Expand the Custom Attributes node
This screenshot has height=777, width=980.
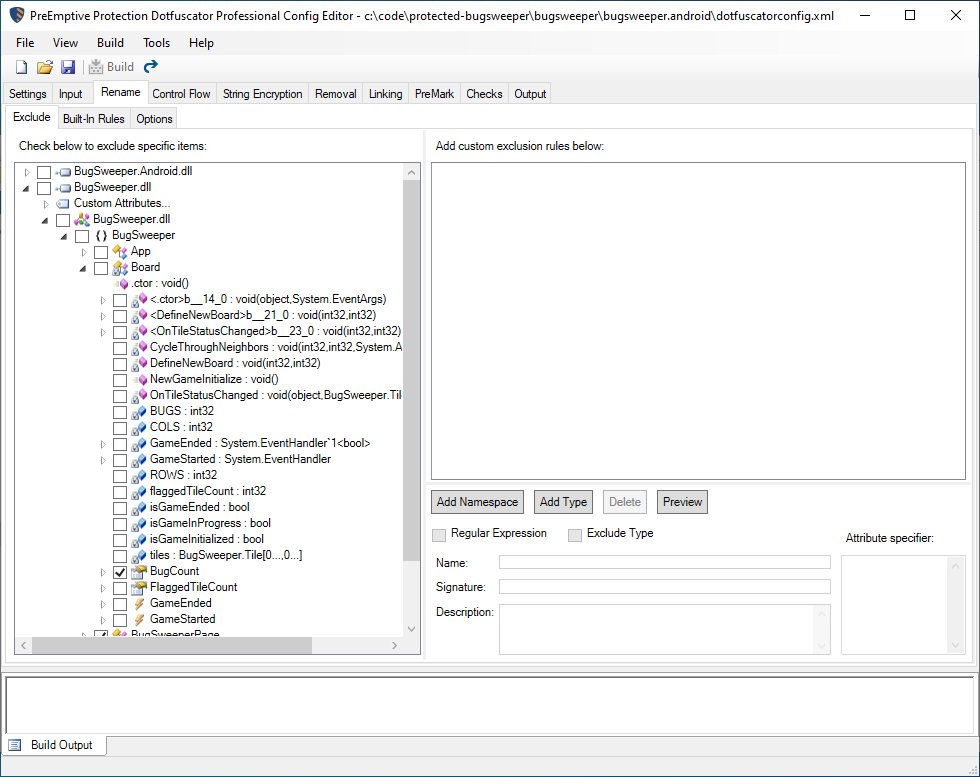46,204
